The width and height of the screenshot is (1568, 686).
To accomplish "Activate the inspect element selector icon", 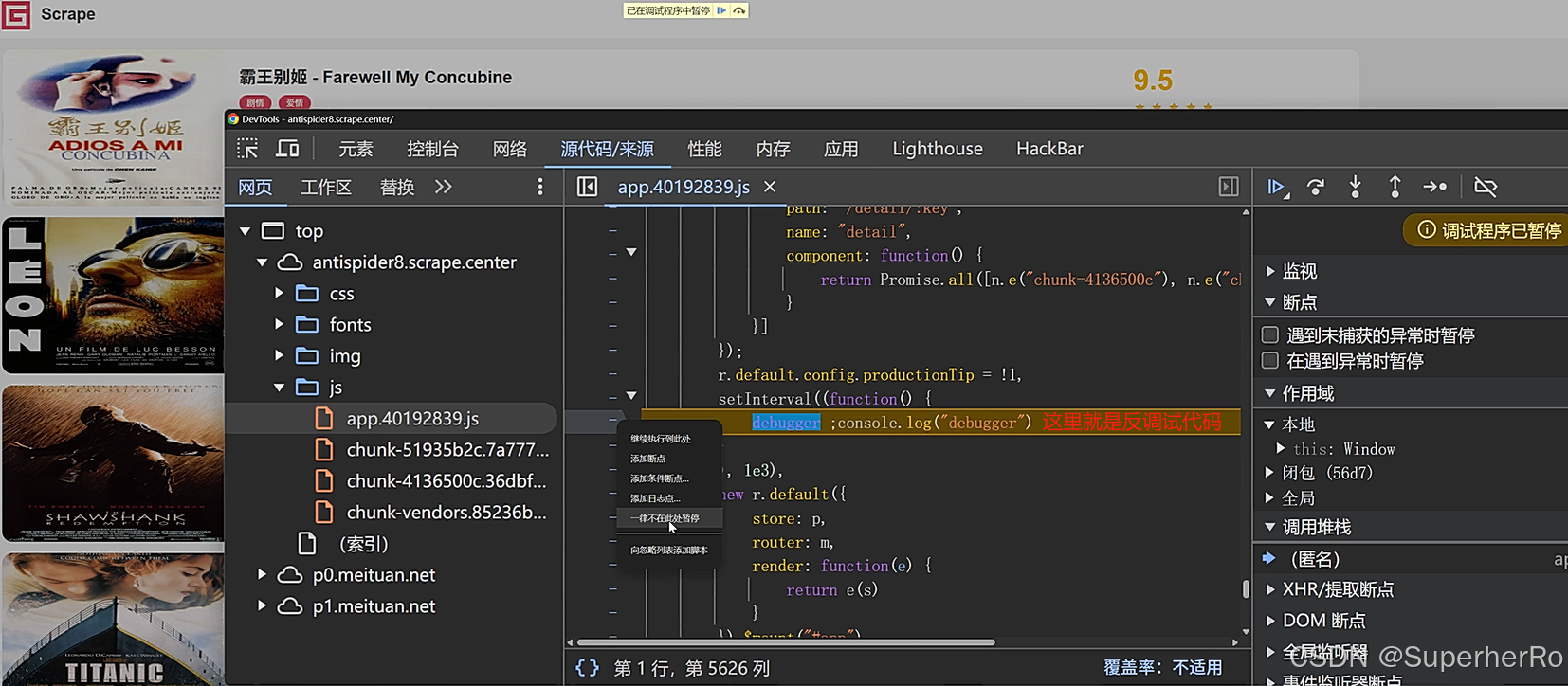I will (247, 149).
